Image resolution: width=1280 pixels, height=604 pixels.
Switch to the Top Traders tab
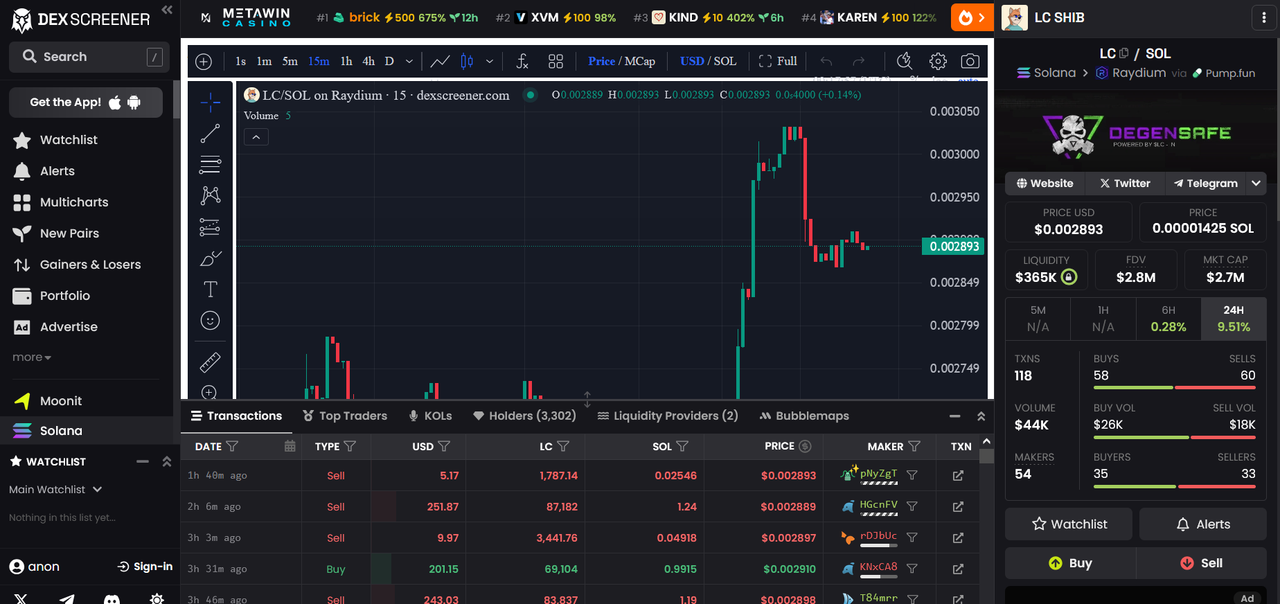[x=343, y=416]
